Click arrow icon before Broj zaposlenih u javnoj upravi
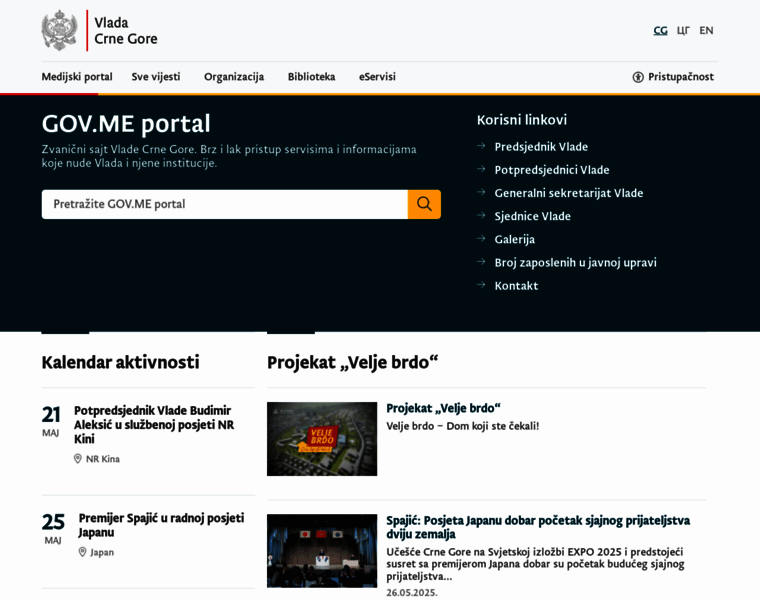 (x=481, y=262)
